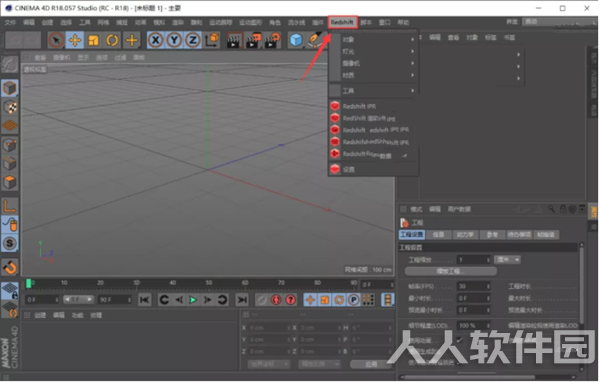Toggle the Y axis lock
The image size is (600, 382).
coord(174,40)
